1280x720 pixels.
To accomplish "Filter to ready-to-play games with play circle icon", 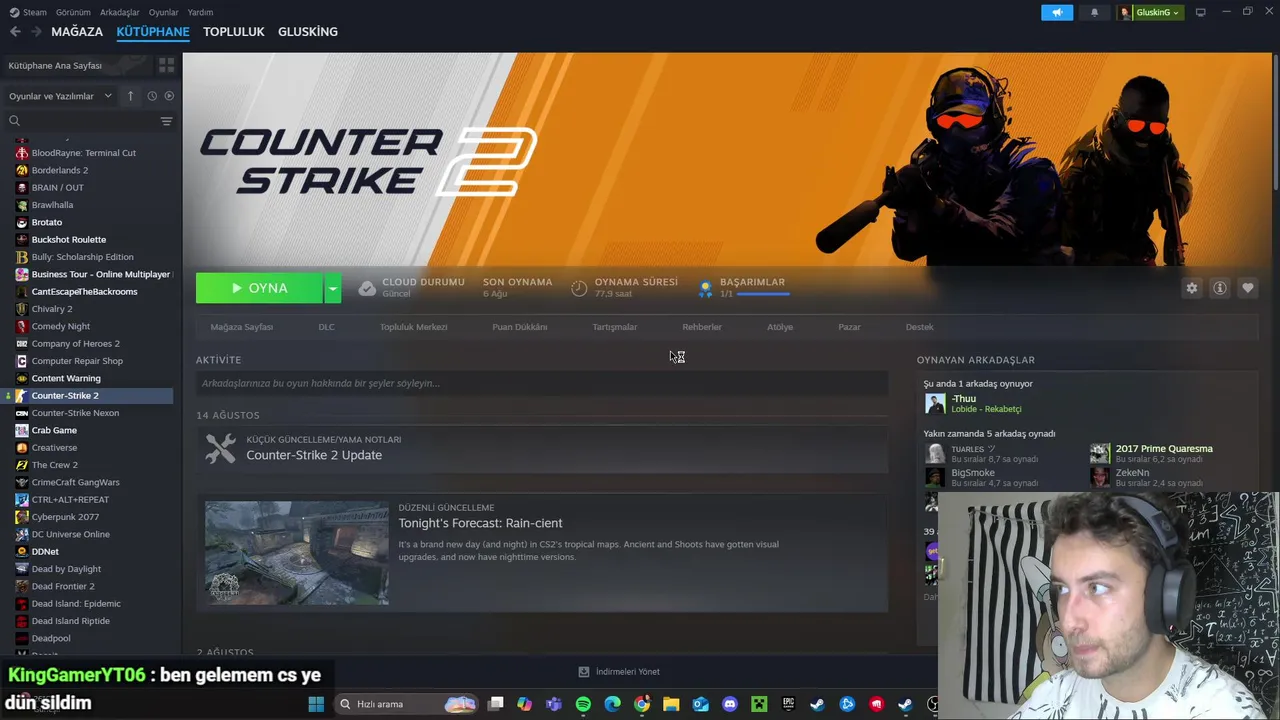I will (169, 96).
